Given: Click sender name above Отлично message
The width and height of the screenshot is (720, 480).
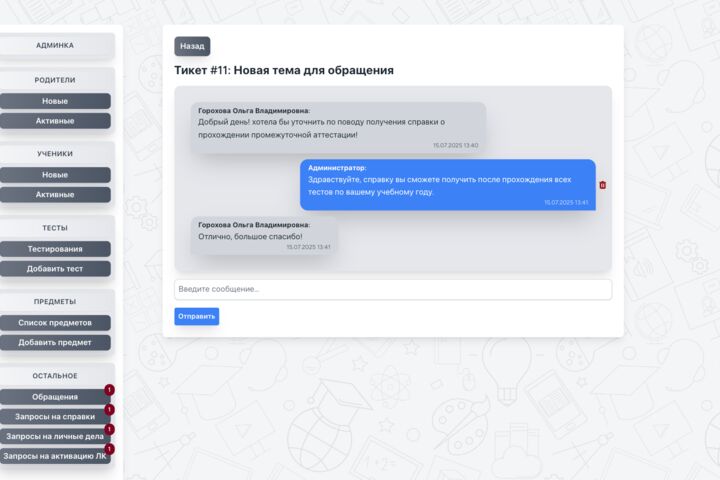Looking at the screenshot, I should (254, 225).
